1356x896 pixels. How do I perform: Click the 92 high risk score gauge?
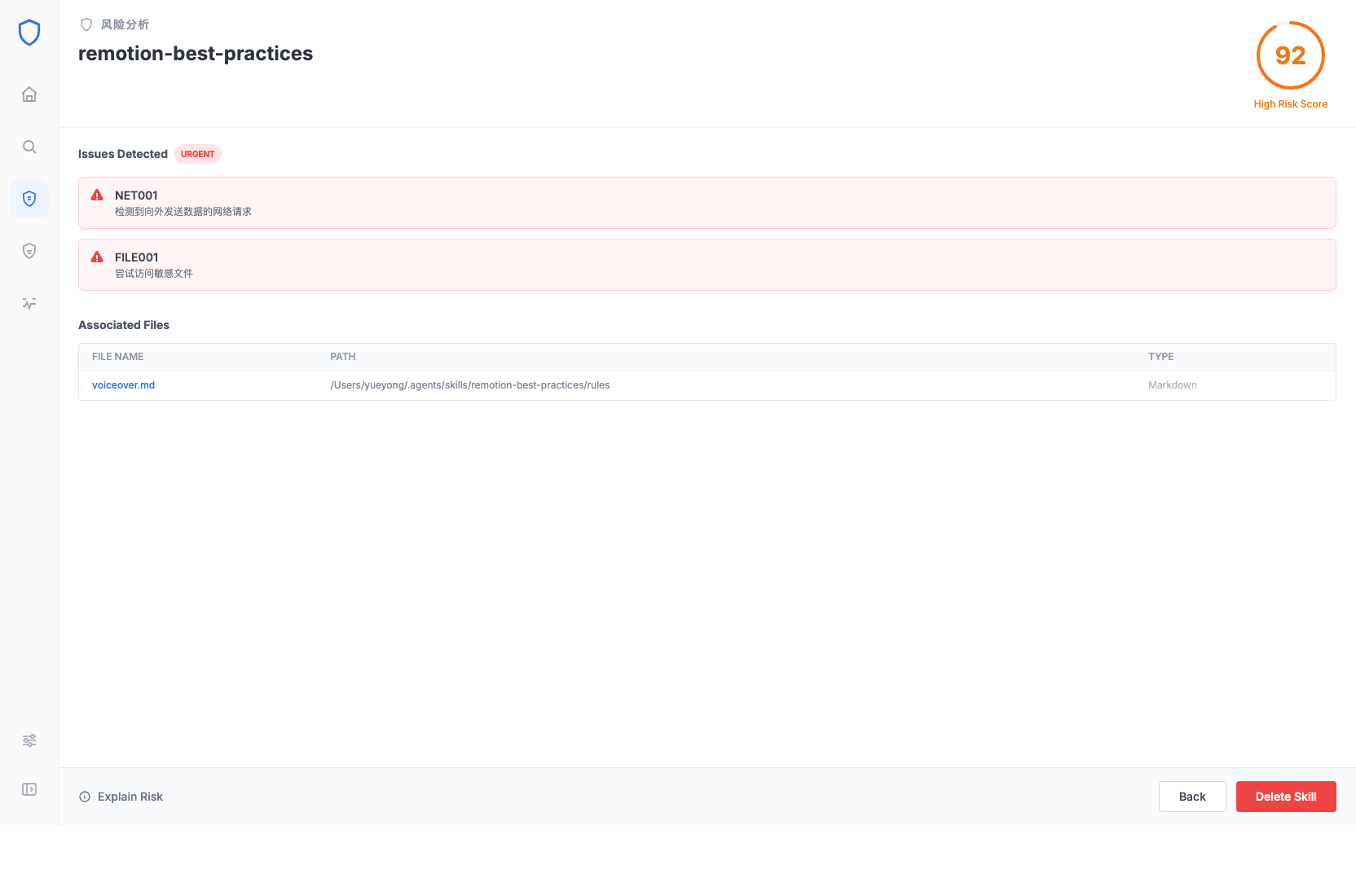1290,55
